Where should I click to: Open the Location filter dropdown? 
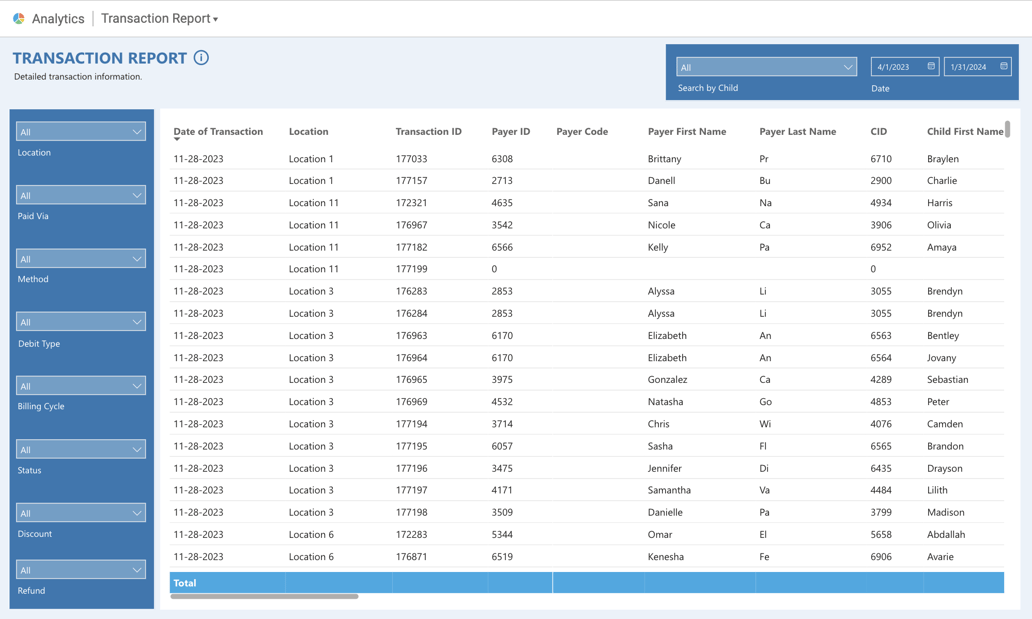click(x=80, y=131)
